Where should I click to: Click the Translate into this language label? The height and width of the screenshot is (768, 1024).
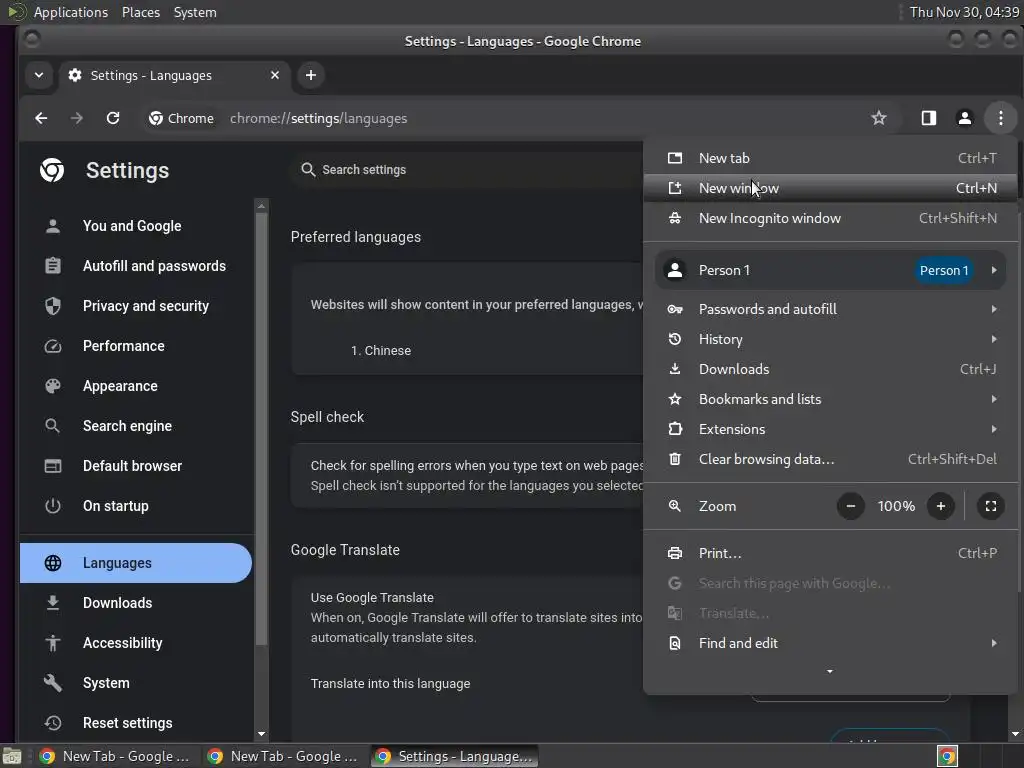coord(390,684)
